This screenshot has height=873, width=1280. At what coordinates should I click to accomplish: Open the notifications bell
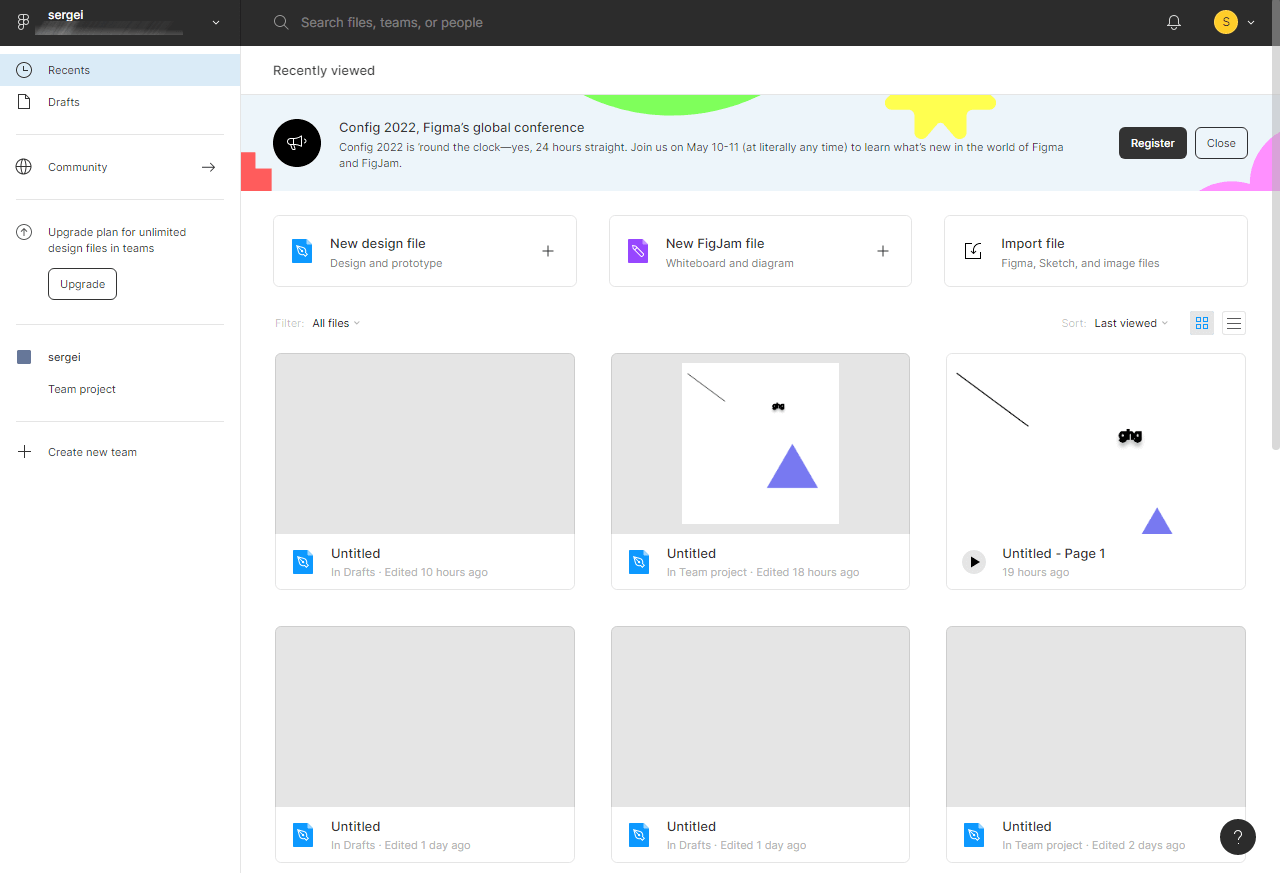1174,22
